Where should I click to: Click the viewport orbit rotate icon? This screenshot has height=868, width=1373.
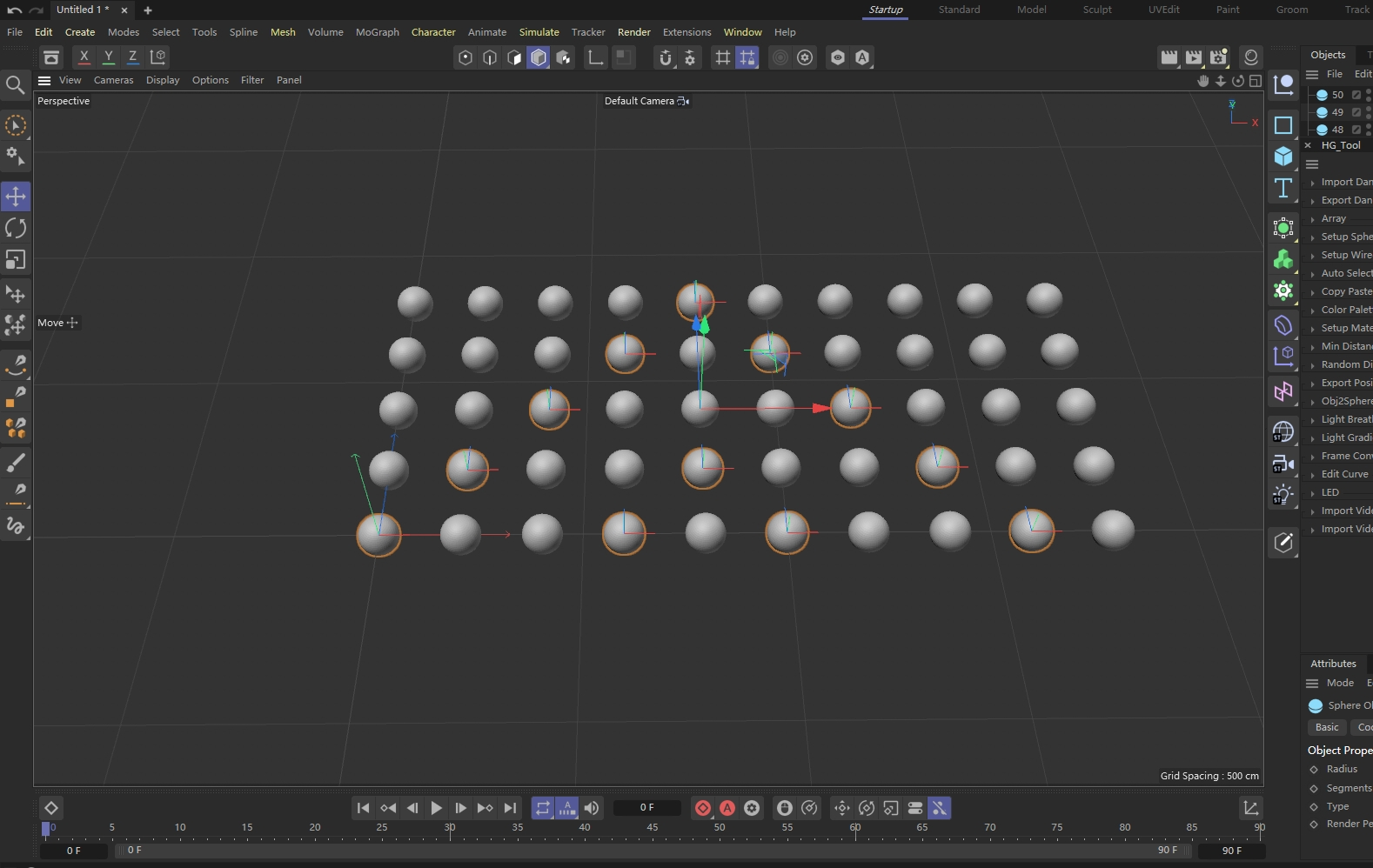(x=1238, y=81)
